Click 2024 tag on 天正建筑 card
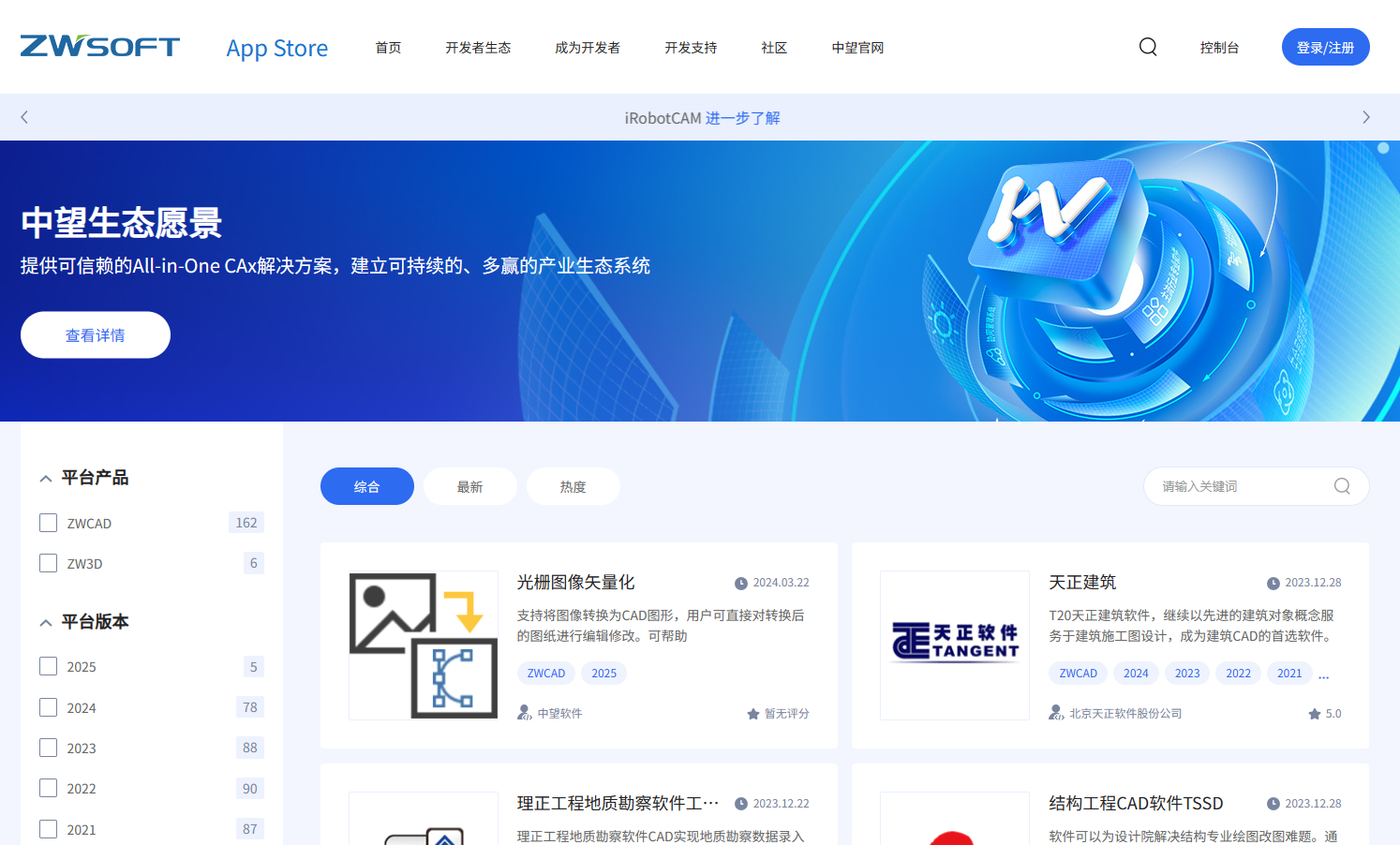The height and width of the screenshot is (845, 1400). (x=1137, y=674)
